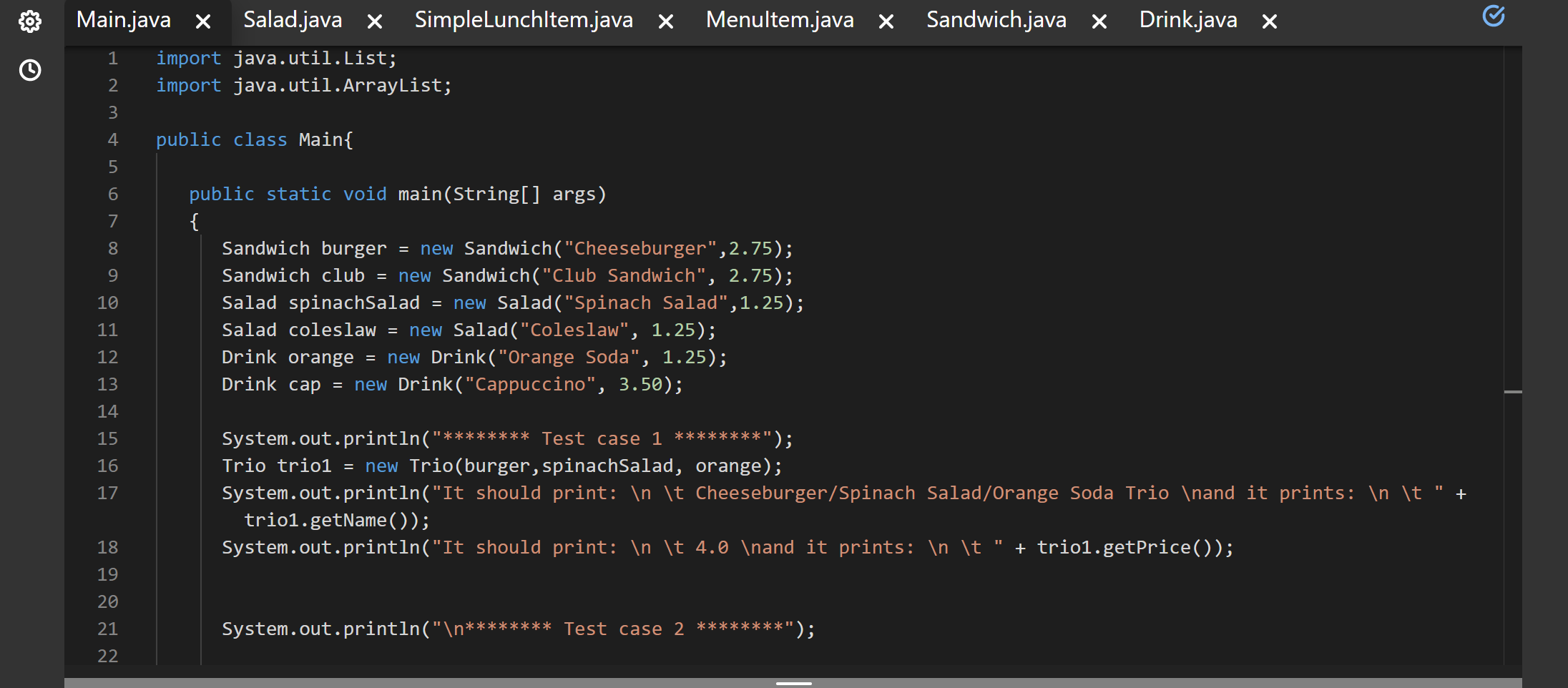
Task: Open the history clock icon
Action: [30, 70]
